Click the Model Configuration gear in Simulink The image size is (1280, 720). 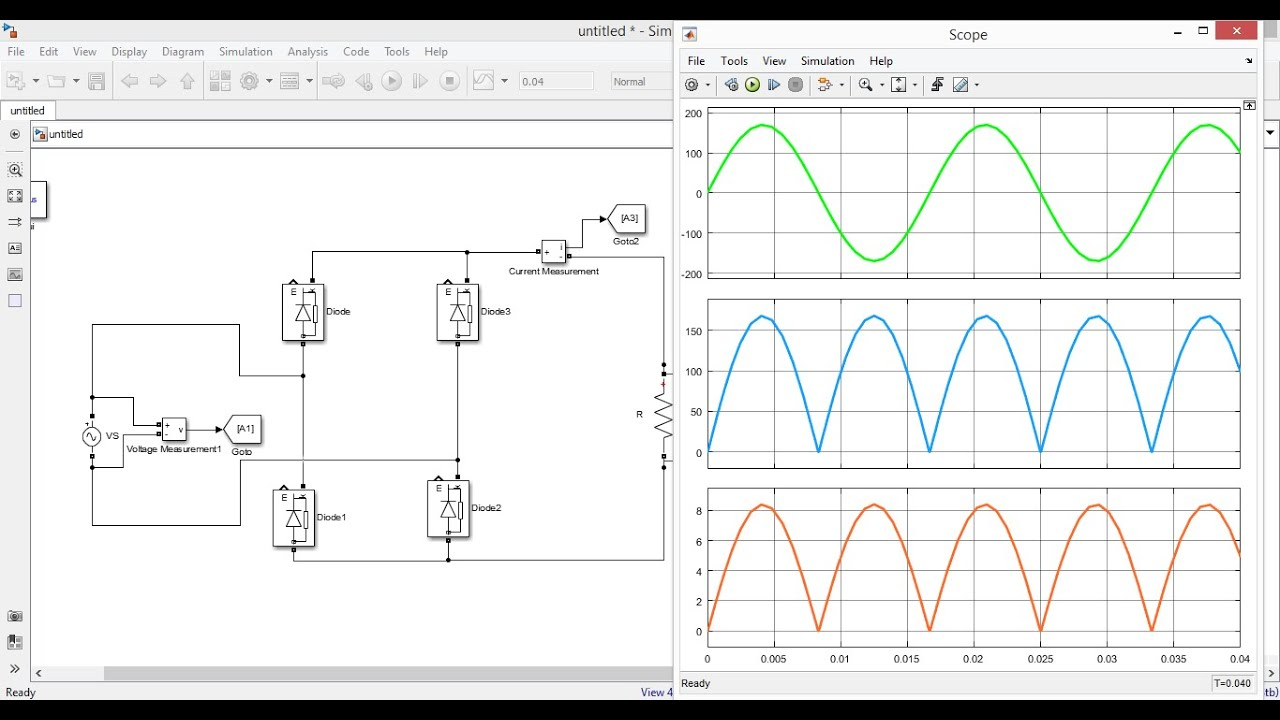point(249,81)
